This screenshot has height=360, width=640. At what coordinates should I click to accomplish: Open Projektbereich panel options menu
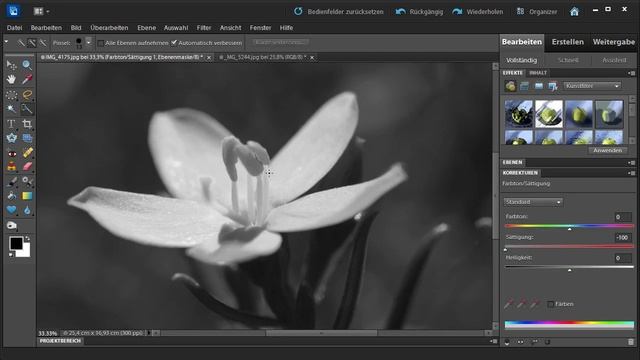[493, 341]
